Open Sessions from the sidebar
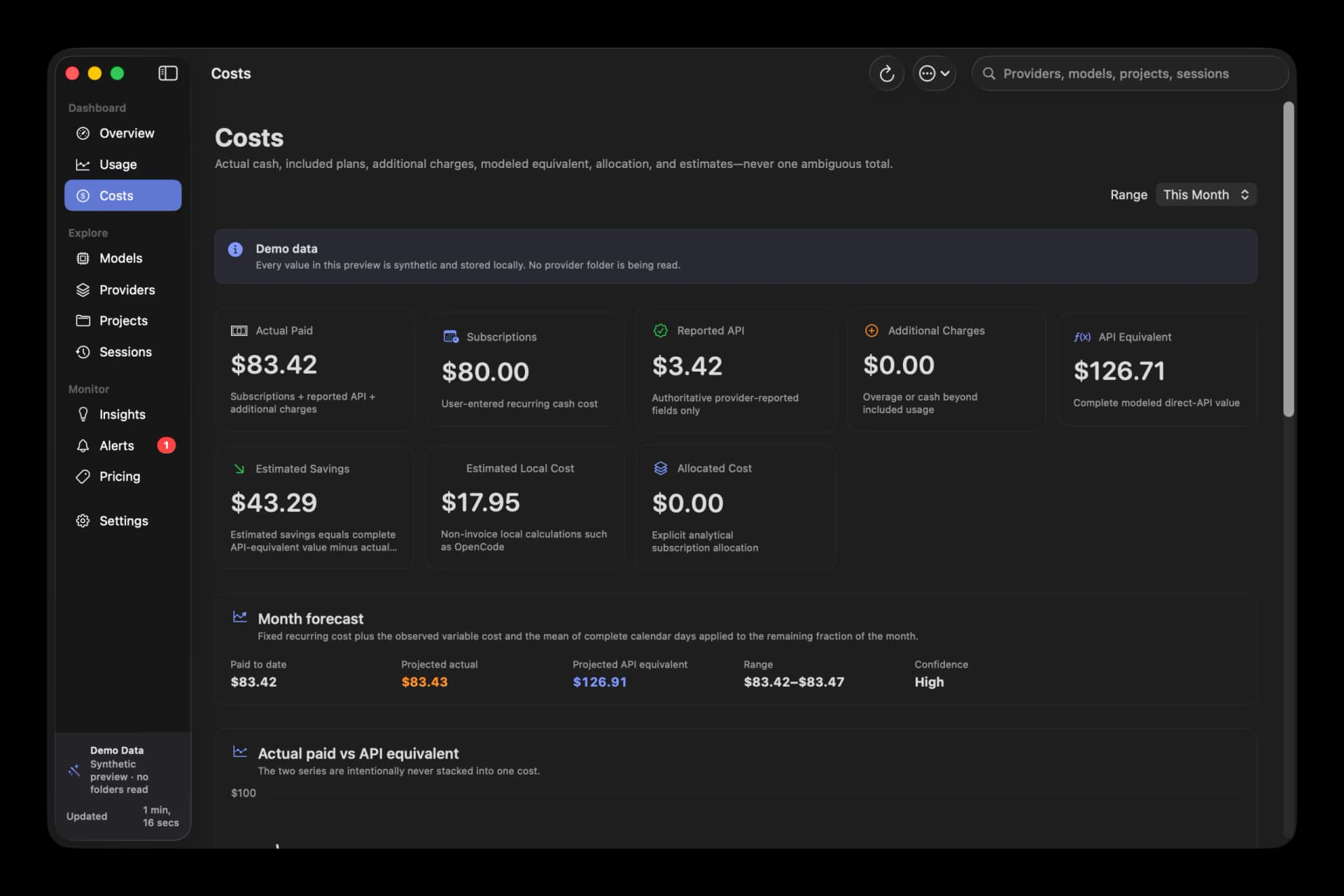Screen dimensions: 1344x896 [x=123, y=352]
